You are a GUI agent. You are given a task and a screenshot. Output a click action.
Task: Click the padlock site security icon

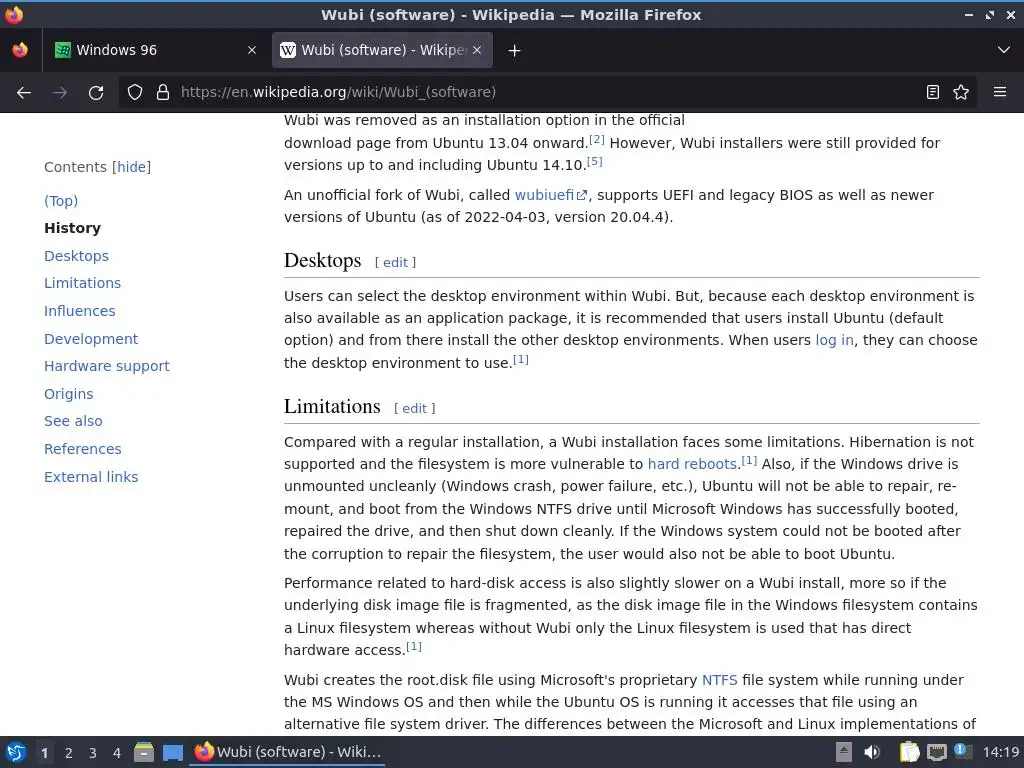(x=163, y=92)
